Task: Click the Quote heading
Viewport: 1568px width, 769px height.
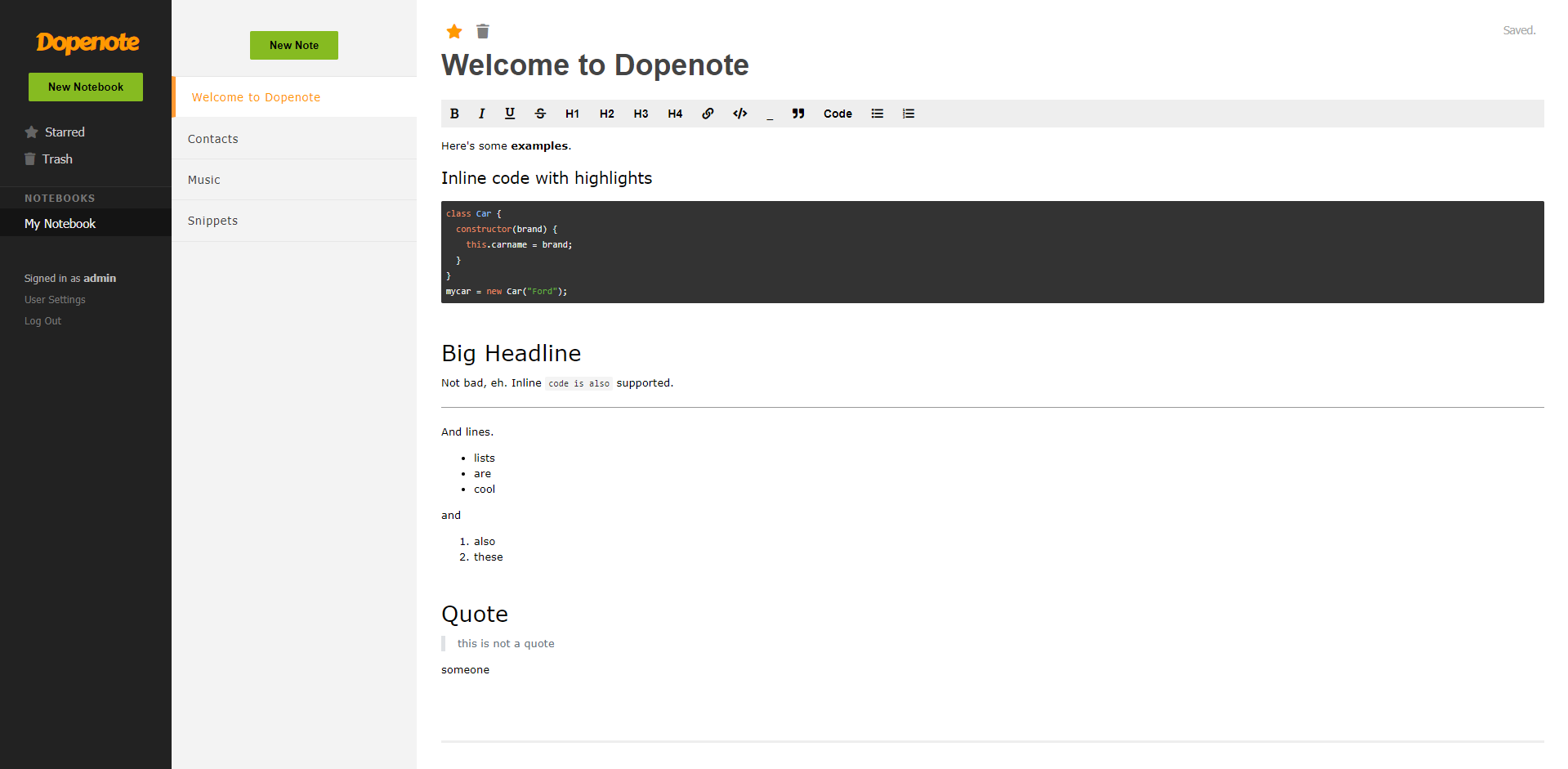Action: (x=475, y=614)
